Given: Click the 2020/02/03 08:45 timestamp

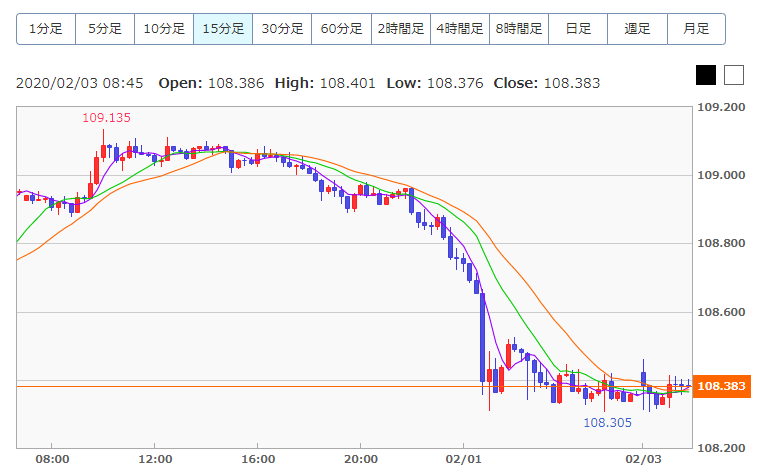Looking at the screenshot, I should tap(80, 83).
